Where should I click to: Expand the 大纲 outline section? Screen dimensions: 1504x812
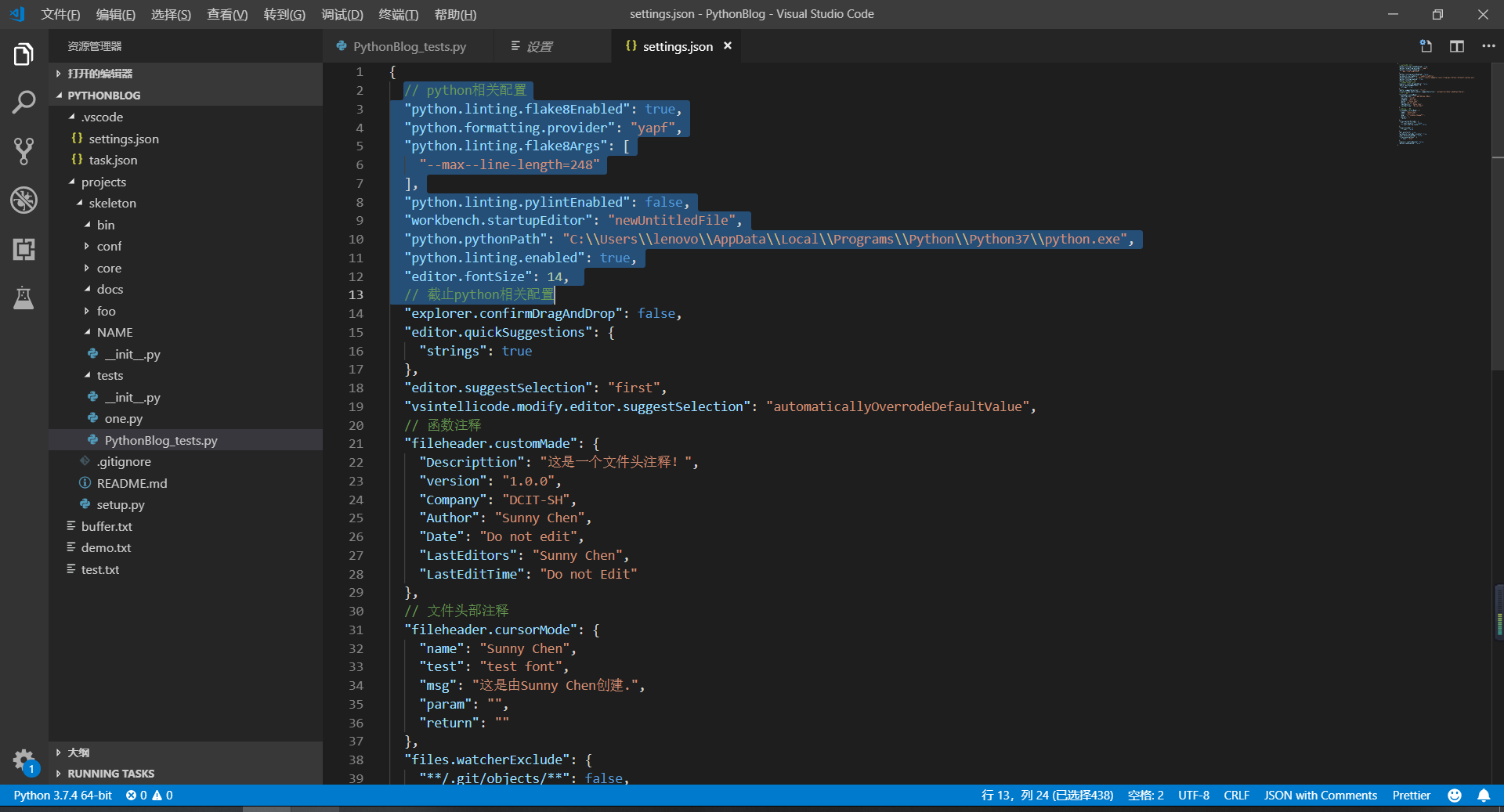(x=186, y=752)
